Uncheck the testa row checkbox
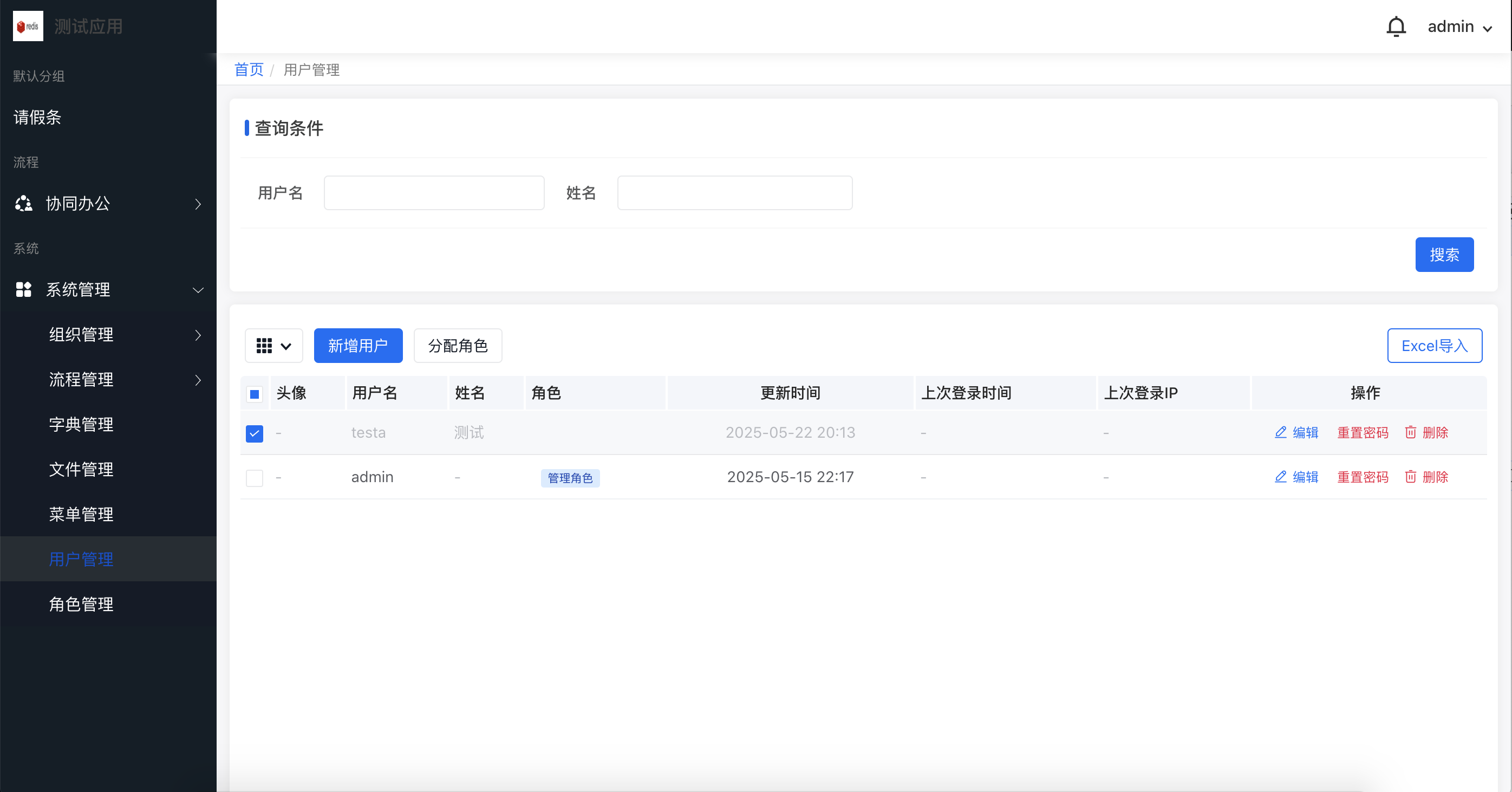 [254, 434]
